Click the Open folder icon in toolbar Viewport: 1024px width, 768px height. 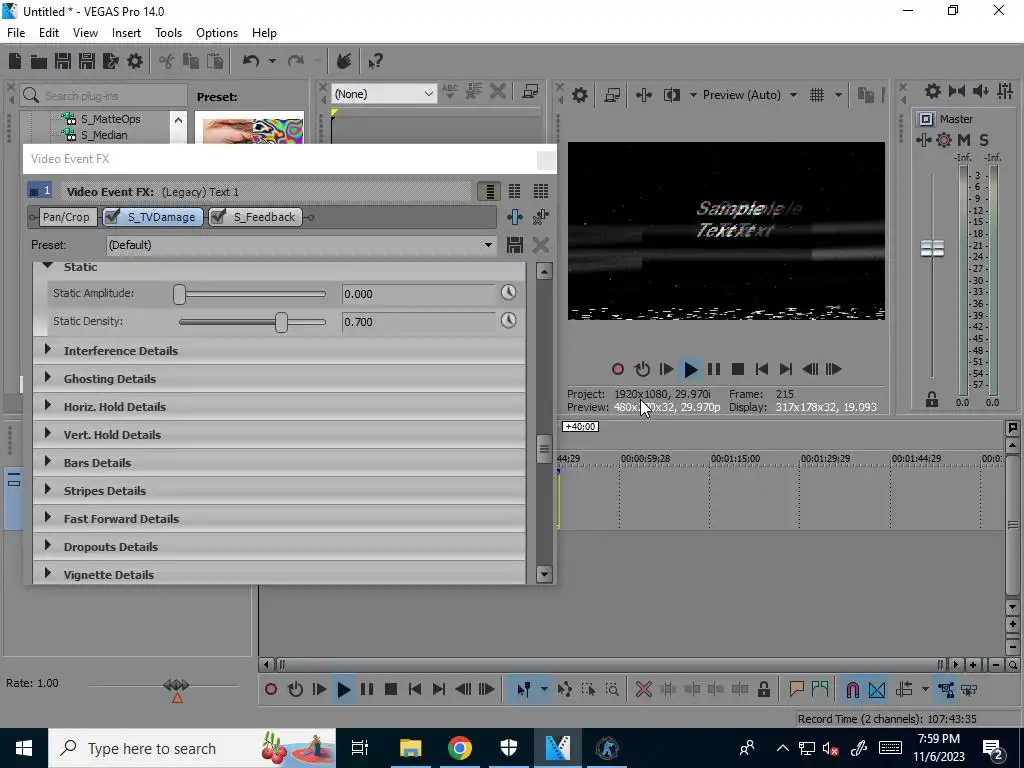[39, 61]
